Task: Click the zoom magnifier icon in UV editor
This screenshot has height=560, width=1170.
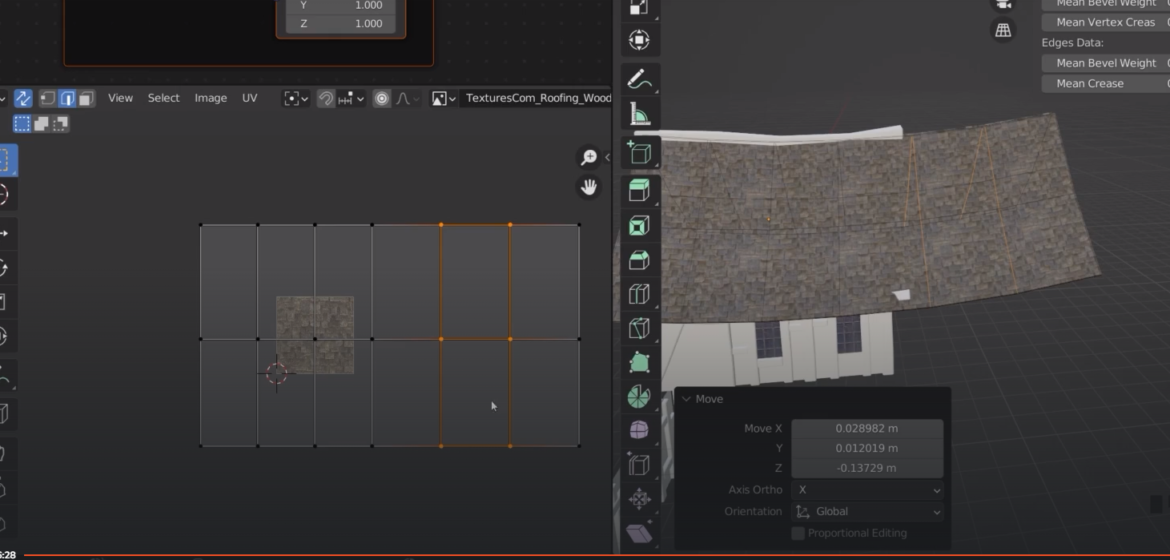Action: (x=589, y=157)
